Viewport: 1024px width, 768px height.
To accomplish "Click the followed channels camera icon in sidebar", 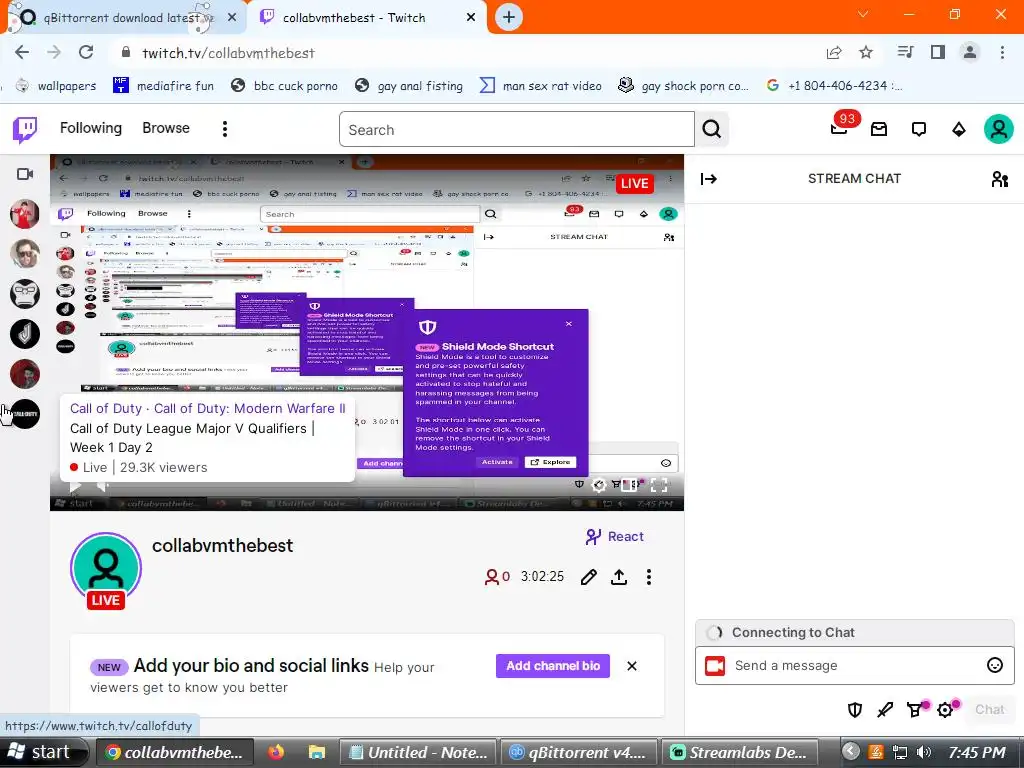I will (25, 174).
